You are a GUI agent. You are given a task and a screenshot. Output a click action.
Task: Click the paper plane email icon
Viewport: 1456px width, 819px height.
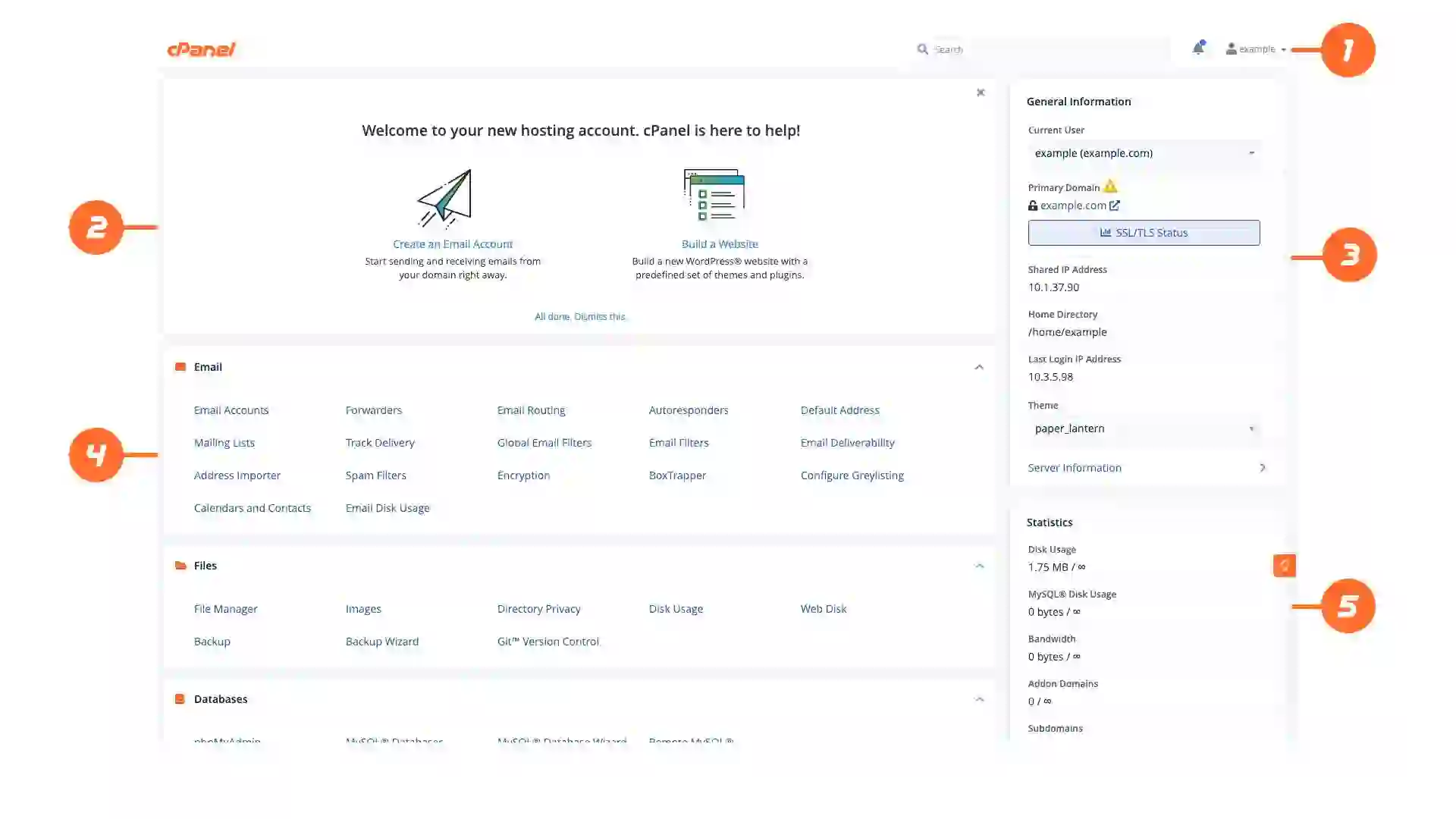(444, 199)
